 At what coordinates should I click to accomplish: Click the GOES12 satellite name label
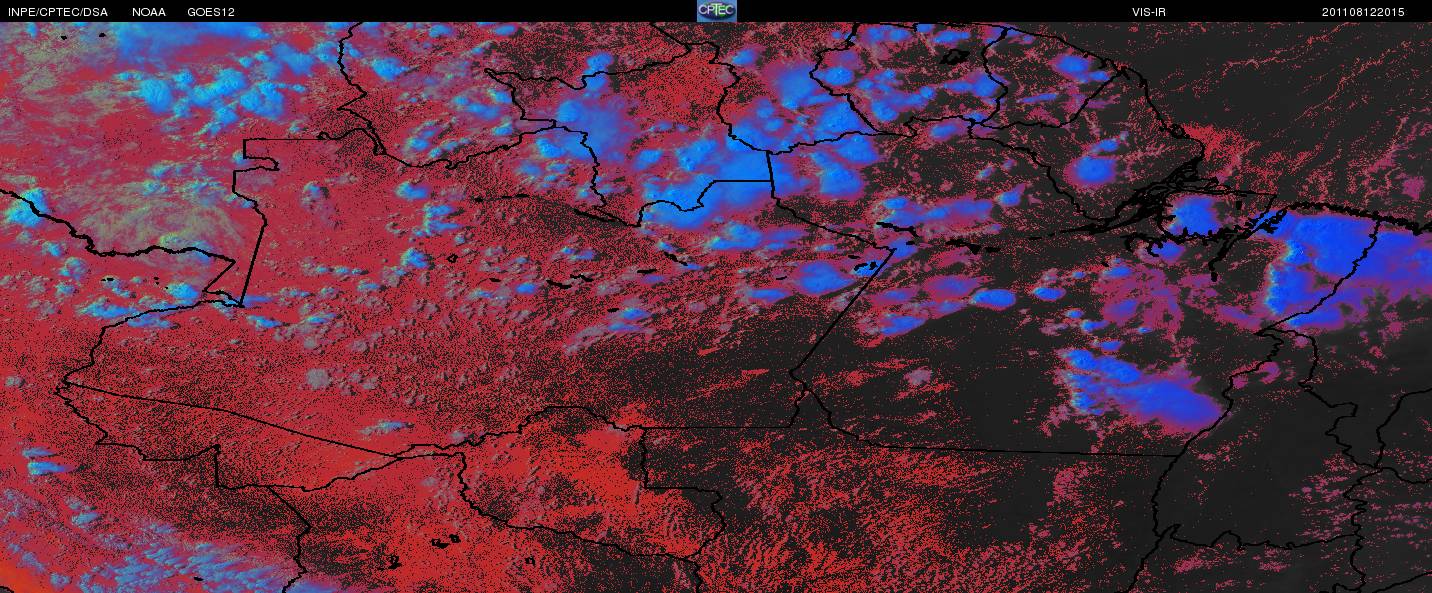(211, 12)
